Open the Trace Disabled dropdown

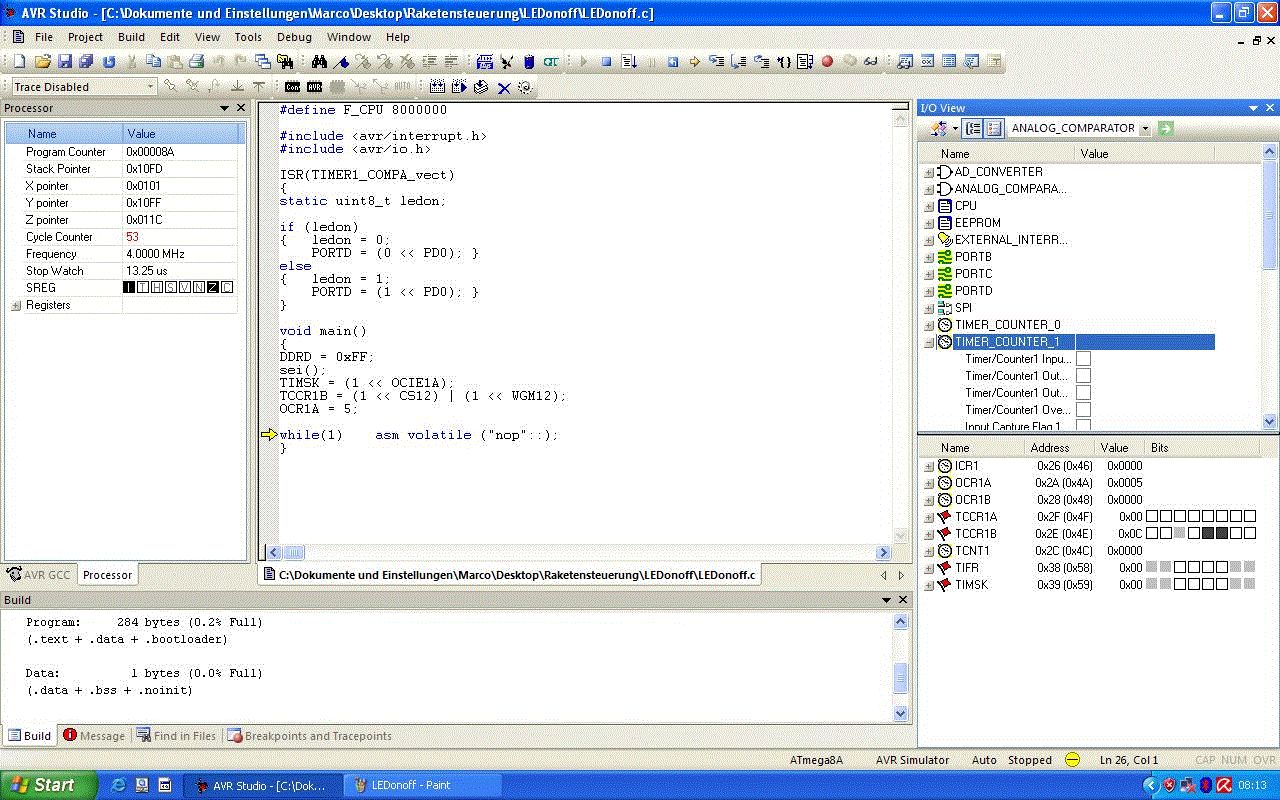point(150,87)
